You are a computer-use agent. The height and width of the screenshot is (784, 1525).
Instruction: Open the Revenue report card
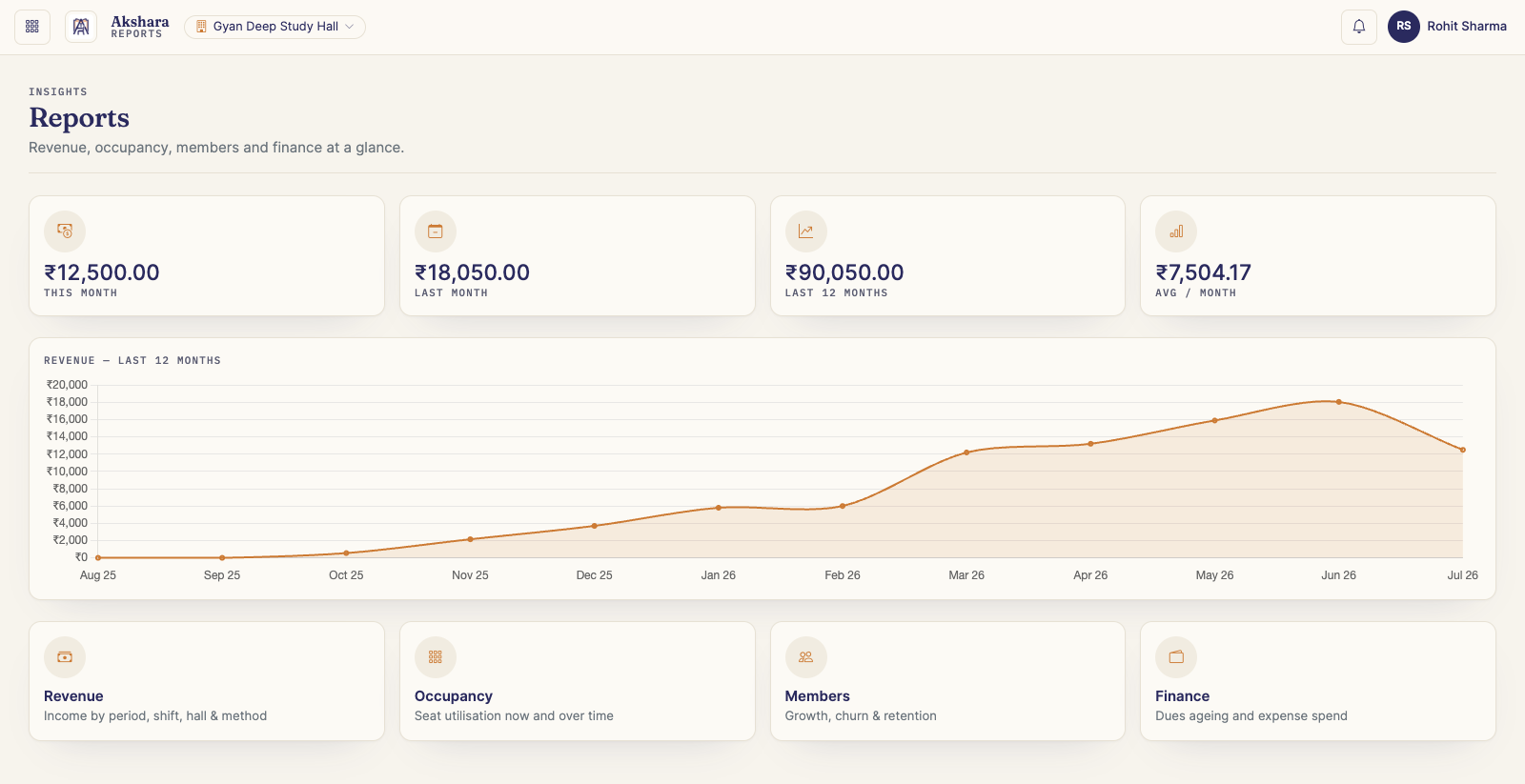tap(207, 681)
